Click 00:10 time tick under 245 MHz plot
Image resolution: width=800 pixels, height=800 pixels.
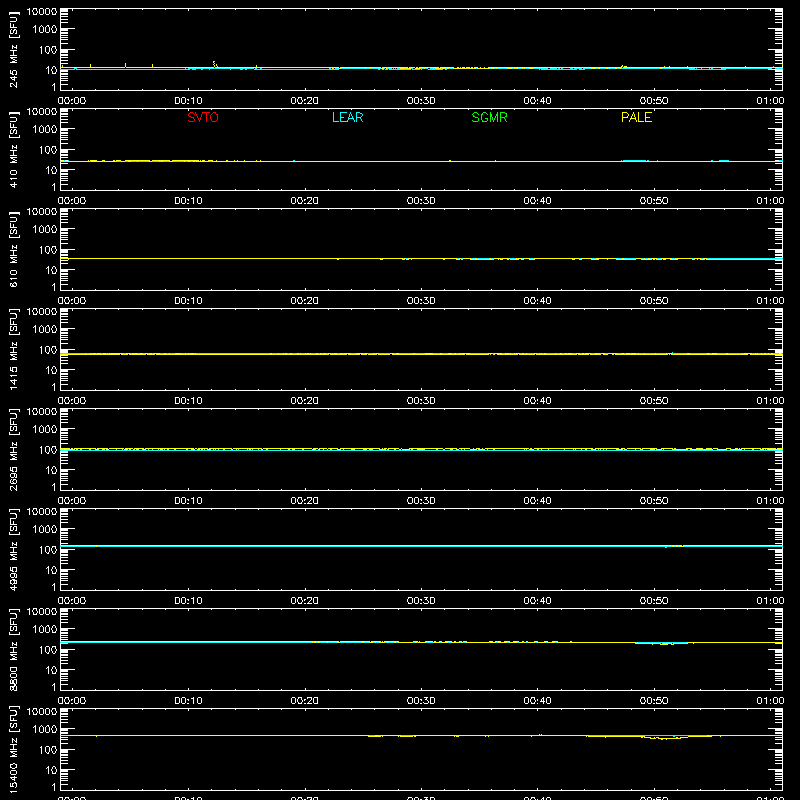click(x=188, y=101)
